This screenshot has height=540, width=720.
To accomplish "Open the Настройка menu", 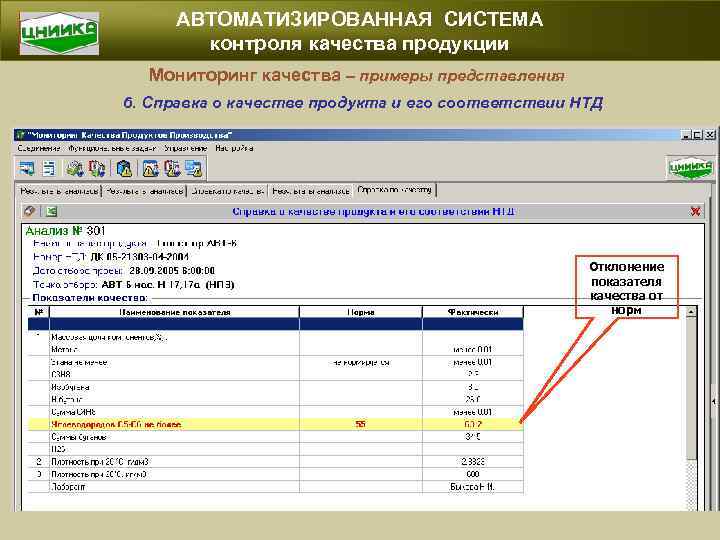I will click(x=235, y=148).
